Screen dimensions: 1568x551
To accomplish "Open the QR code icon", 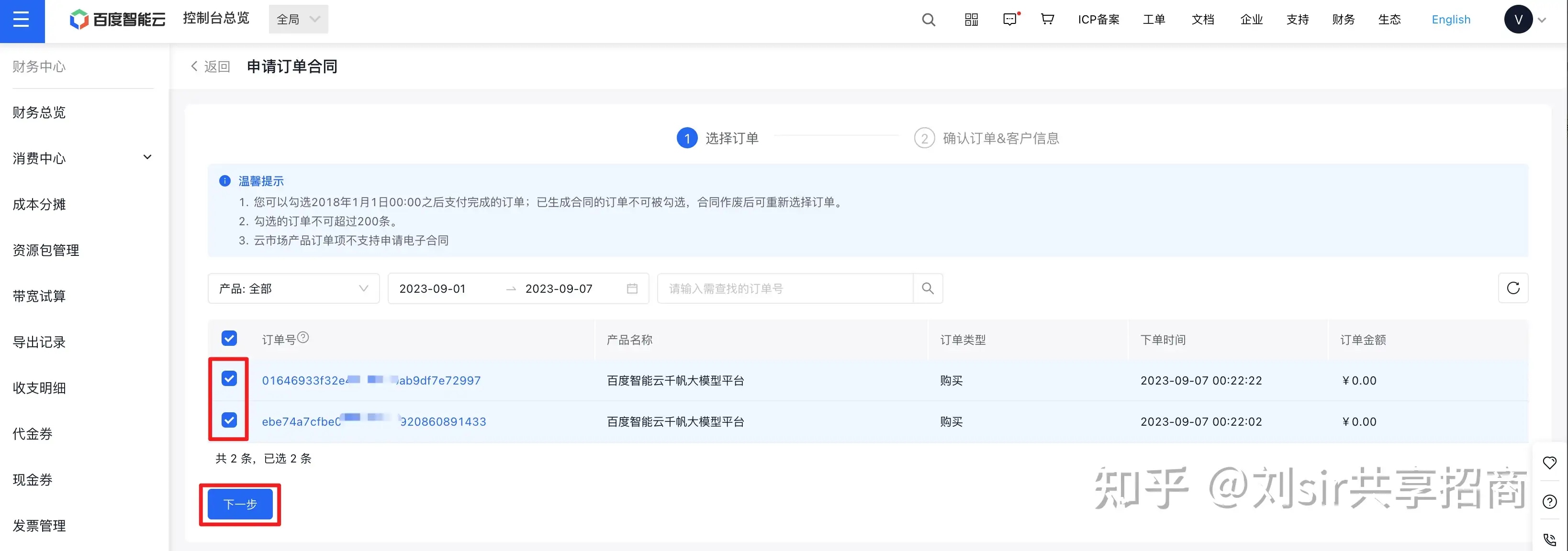I will [972, 20].
